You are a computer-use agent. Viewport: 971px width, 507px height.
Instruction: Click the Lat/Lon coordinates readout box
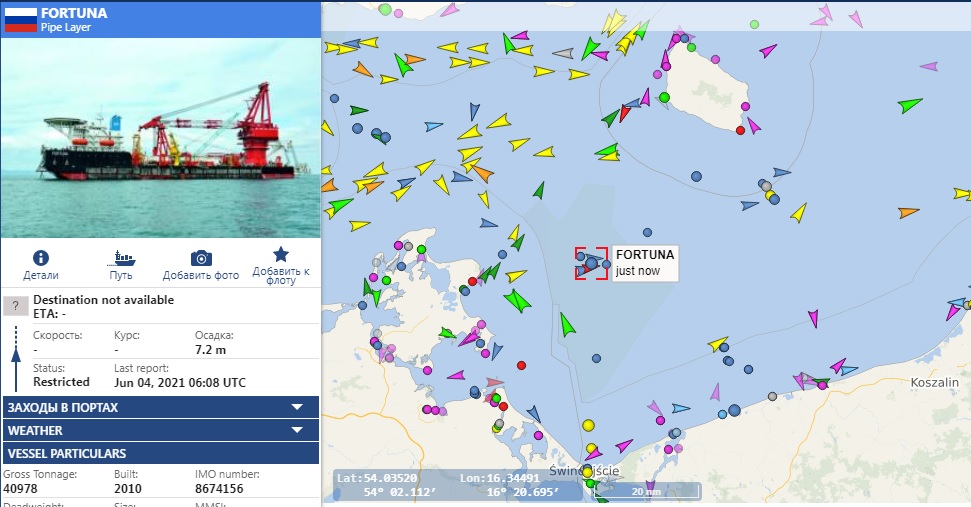point(457,485)
